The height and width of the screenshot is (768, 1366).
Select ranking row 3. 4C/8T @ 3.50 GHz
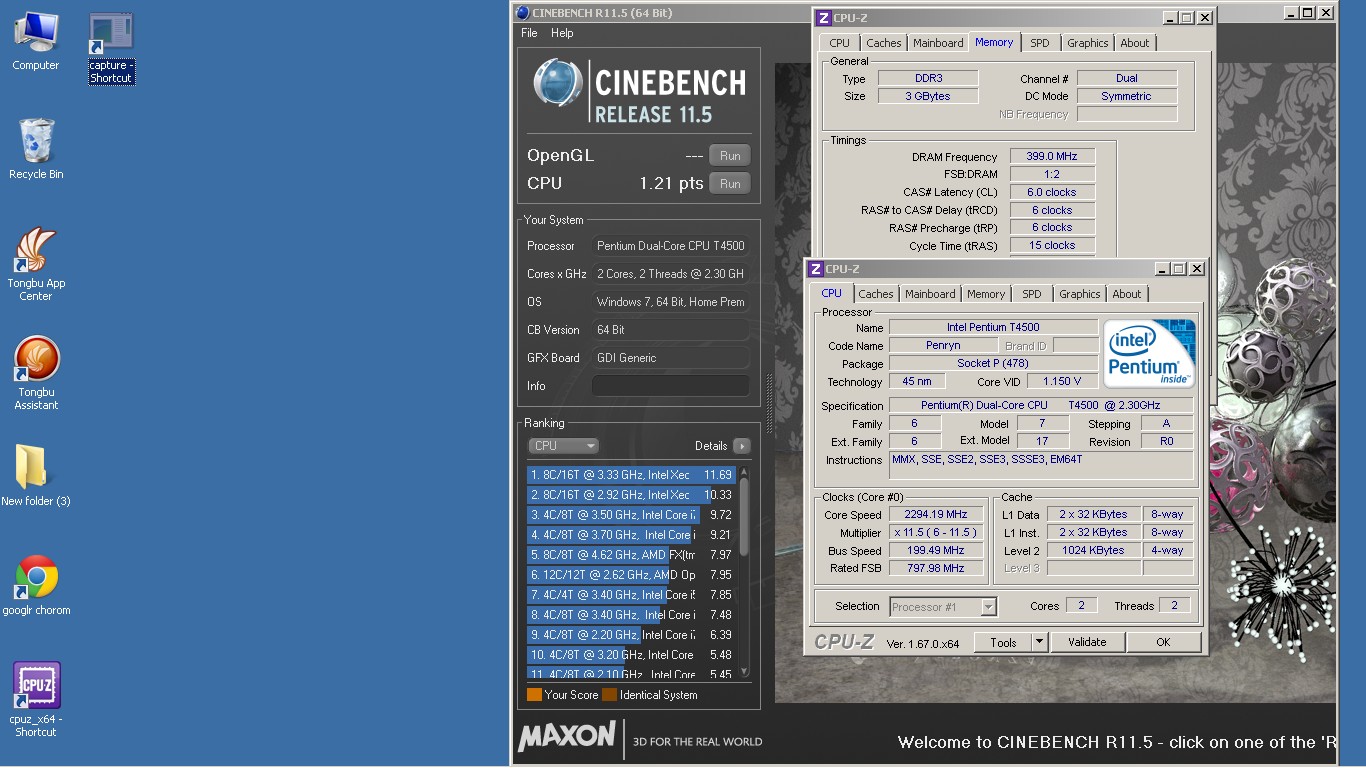click(631, 515)
